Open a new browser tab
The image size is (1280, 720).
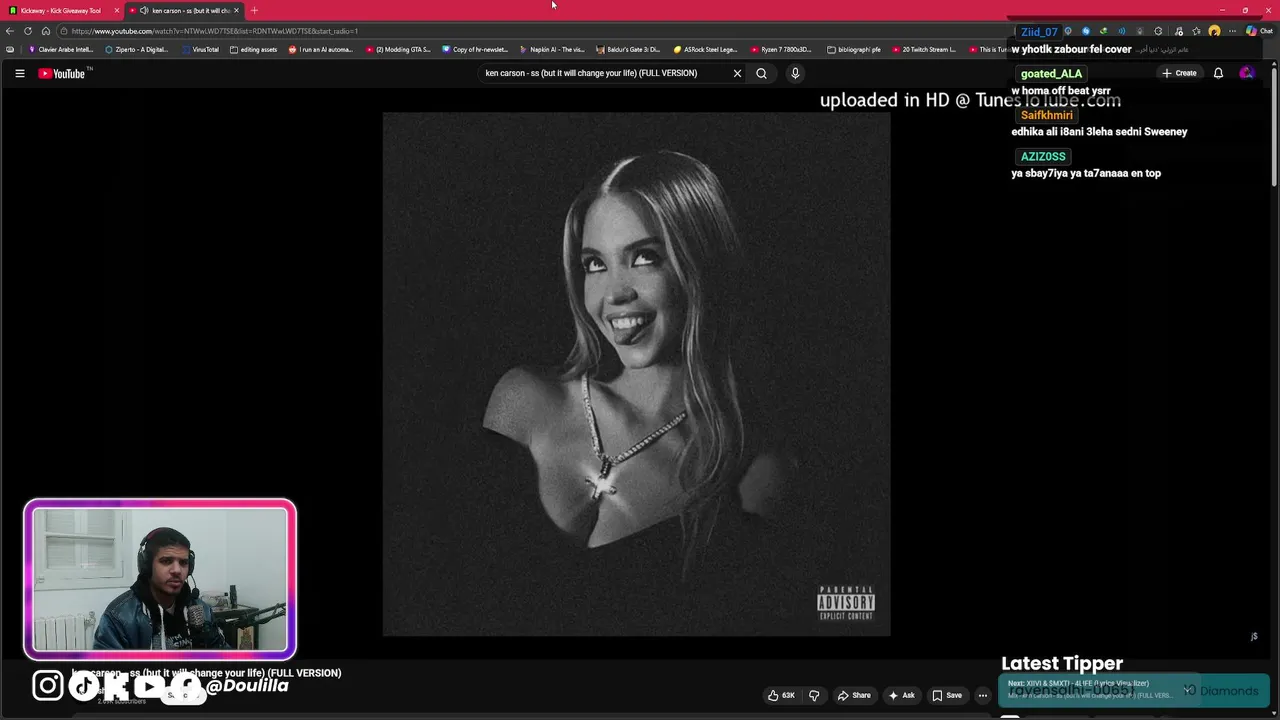coord(254,10)
